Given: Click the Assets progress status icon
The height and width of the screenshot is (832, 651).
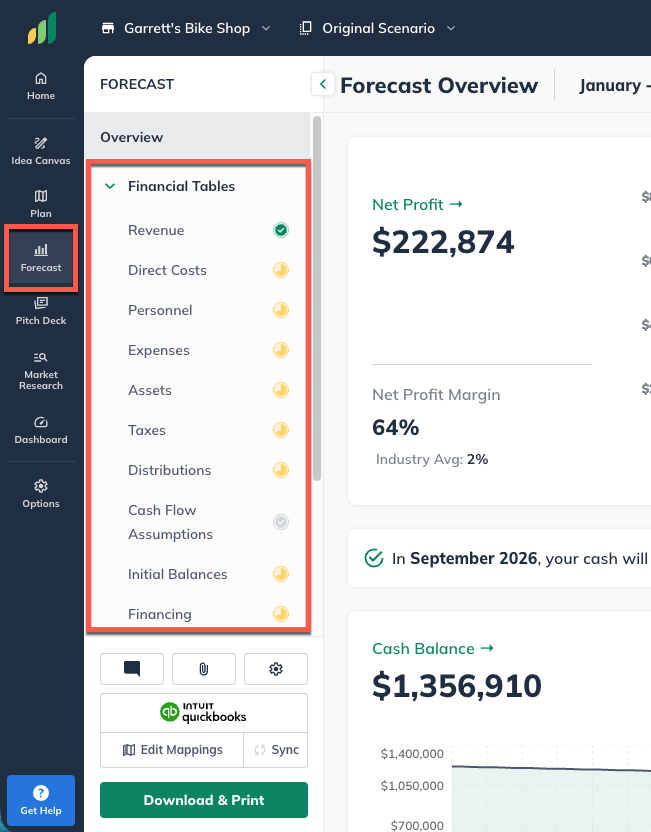Looking at the screenshot, I should click(281, 390).
